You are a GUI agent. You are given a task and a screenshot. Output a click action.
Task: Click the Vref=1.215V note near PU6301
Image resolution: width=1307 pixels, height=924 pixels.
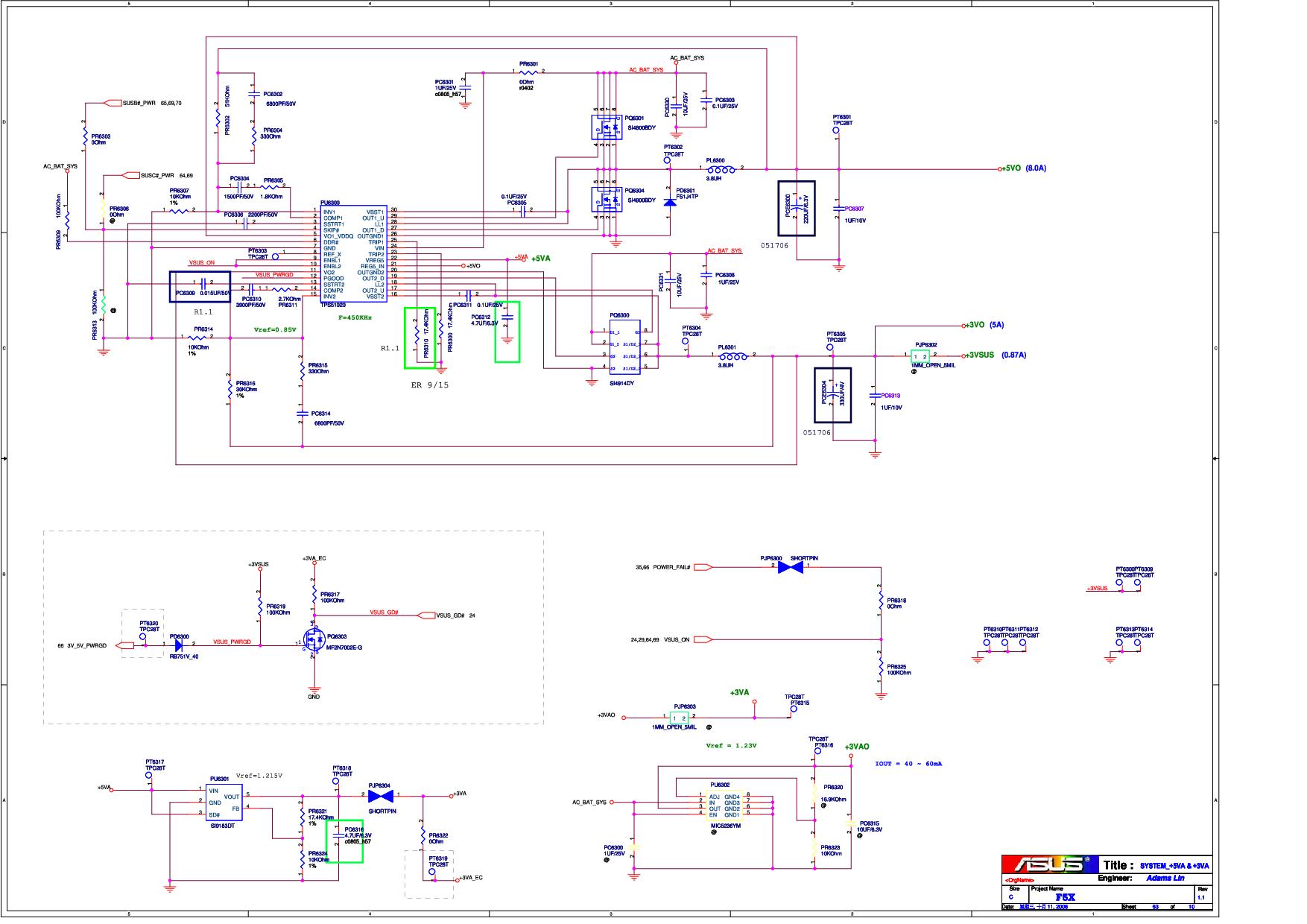pos(259,776)
